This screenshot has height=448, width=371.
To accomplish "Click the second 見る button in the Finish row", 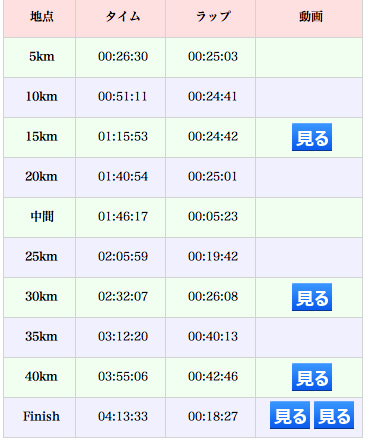I will coord(334,415).
